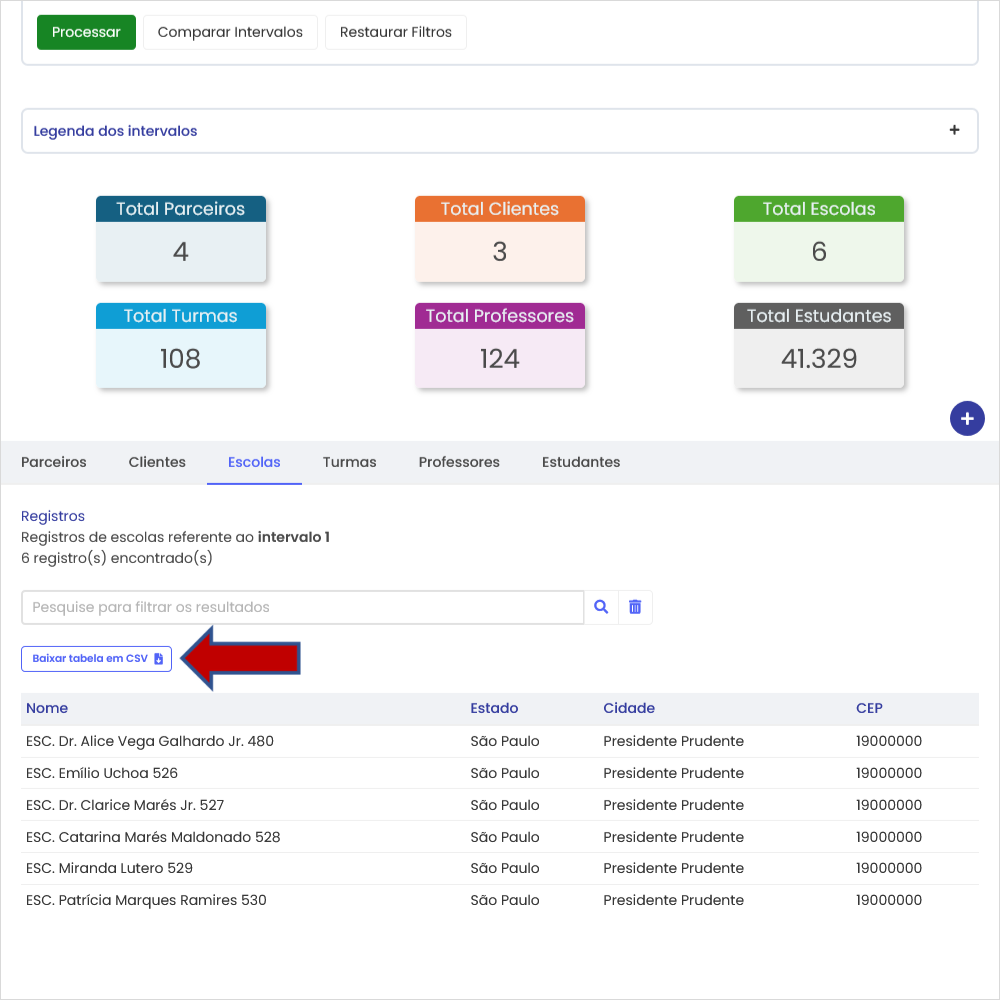The height and width of the screenshot is (1000, 1000).
Task: Click the Total Turmas card
Action: click(x=181, y=346)
